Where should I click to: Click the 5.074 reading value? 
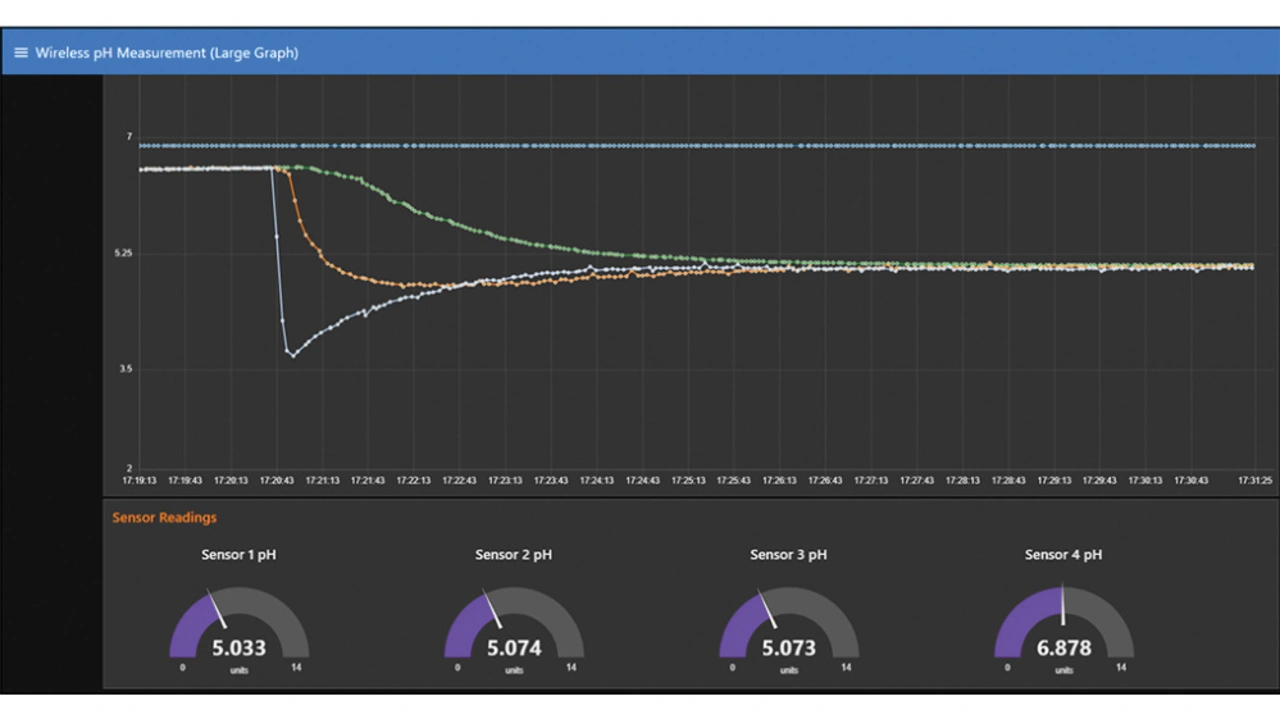pos(514,648)
